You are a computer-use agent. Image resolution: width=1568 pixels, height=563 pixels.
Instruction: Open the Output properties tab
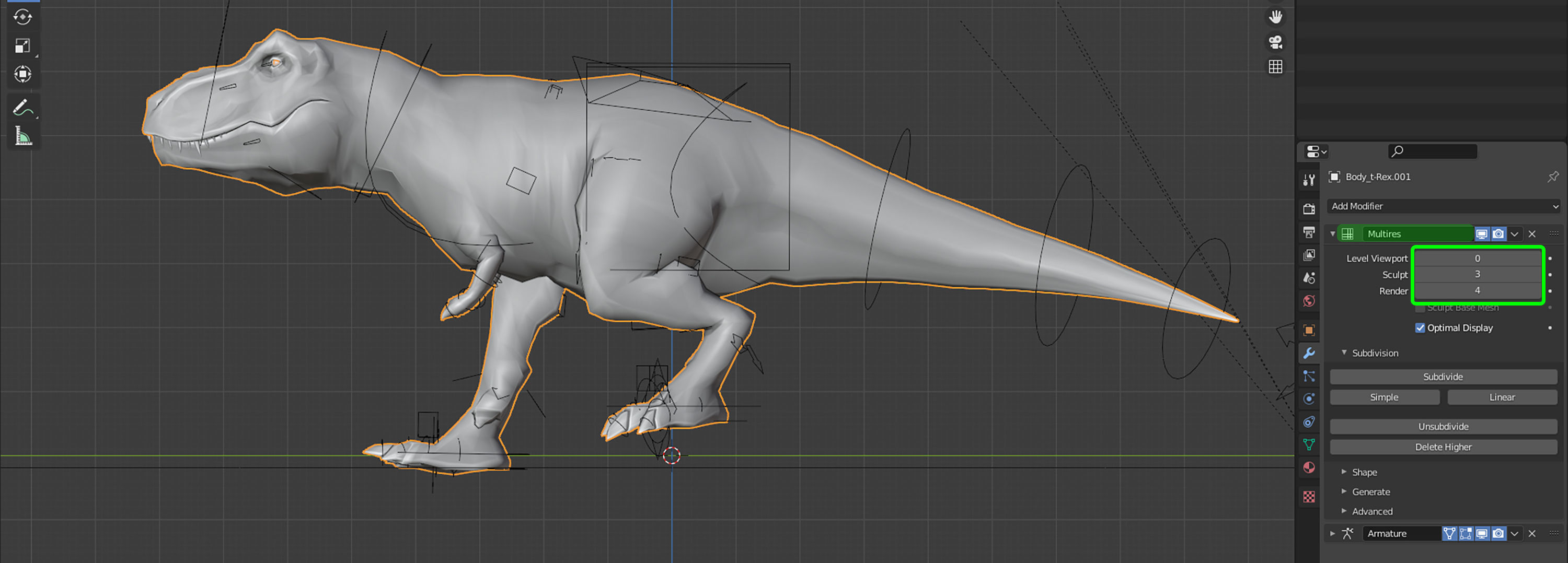coord(1309,232)
